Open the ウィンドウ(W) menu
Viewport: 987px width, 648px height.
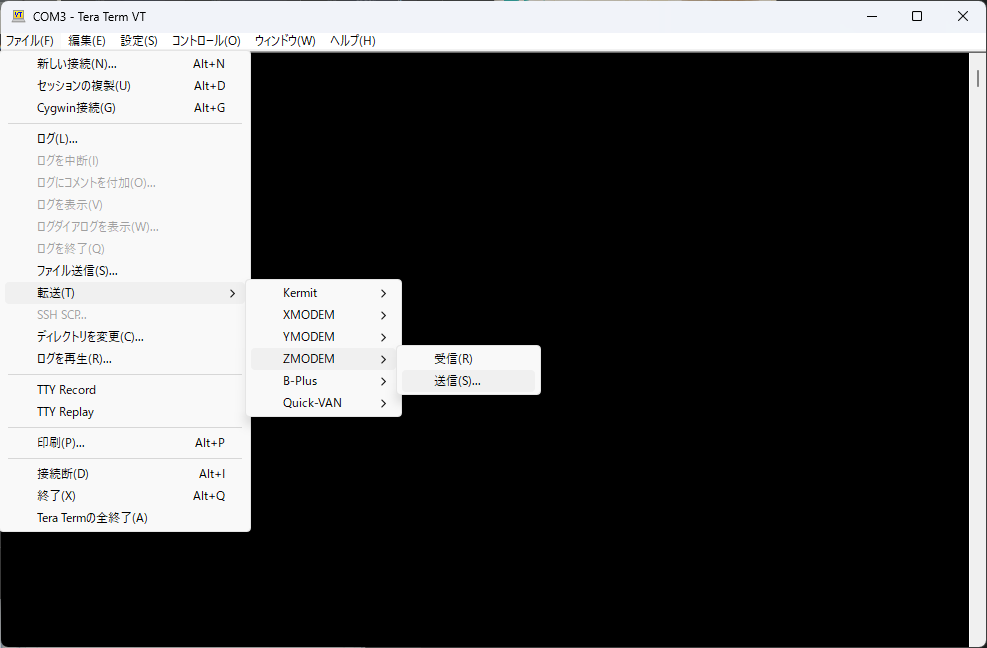(285, 41)
